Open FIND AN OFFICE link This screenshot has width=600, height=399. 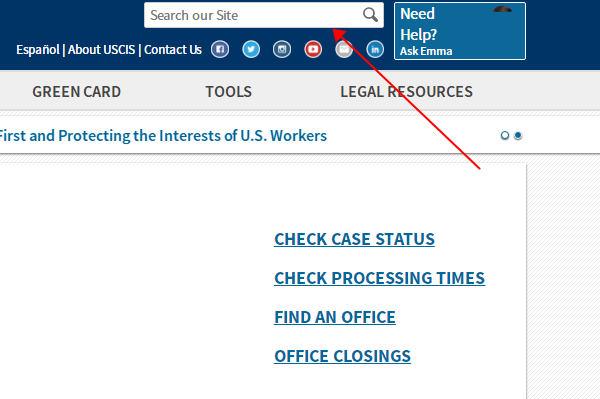pos(335,318)
